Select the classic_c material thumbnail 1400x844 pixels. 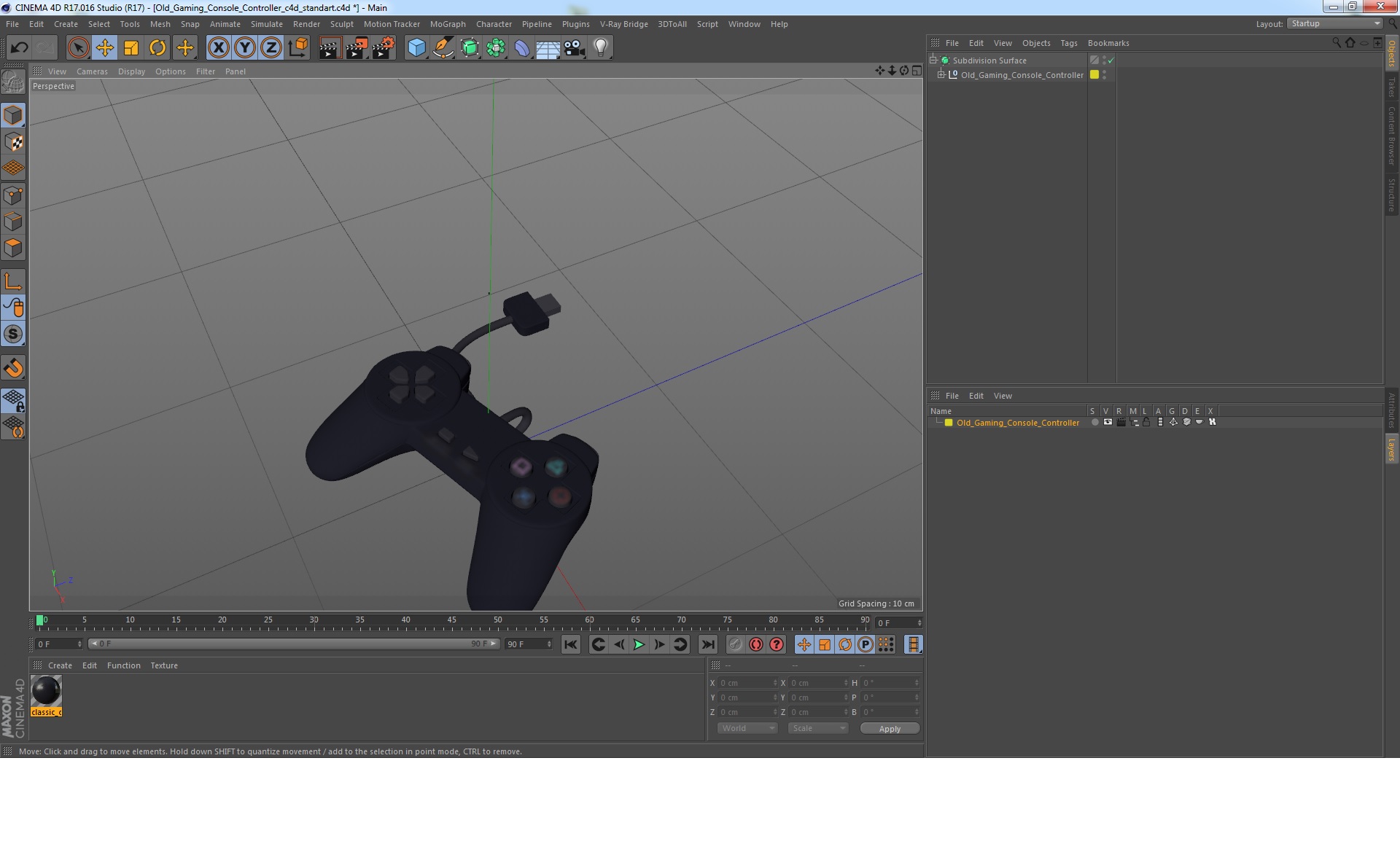point(46,691)
